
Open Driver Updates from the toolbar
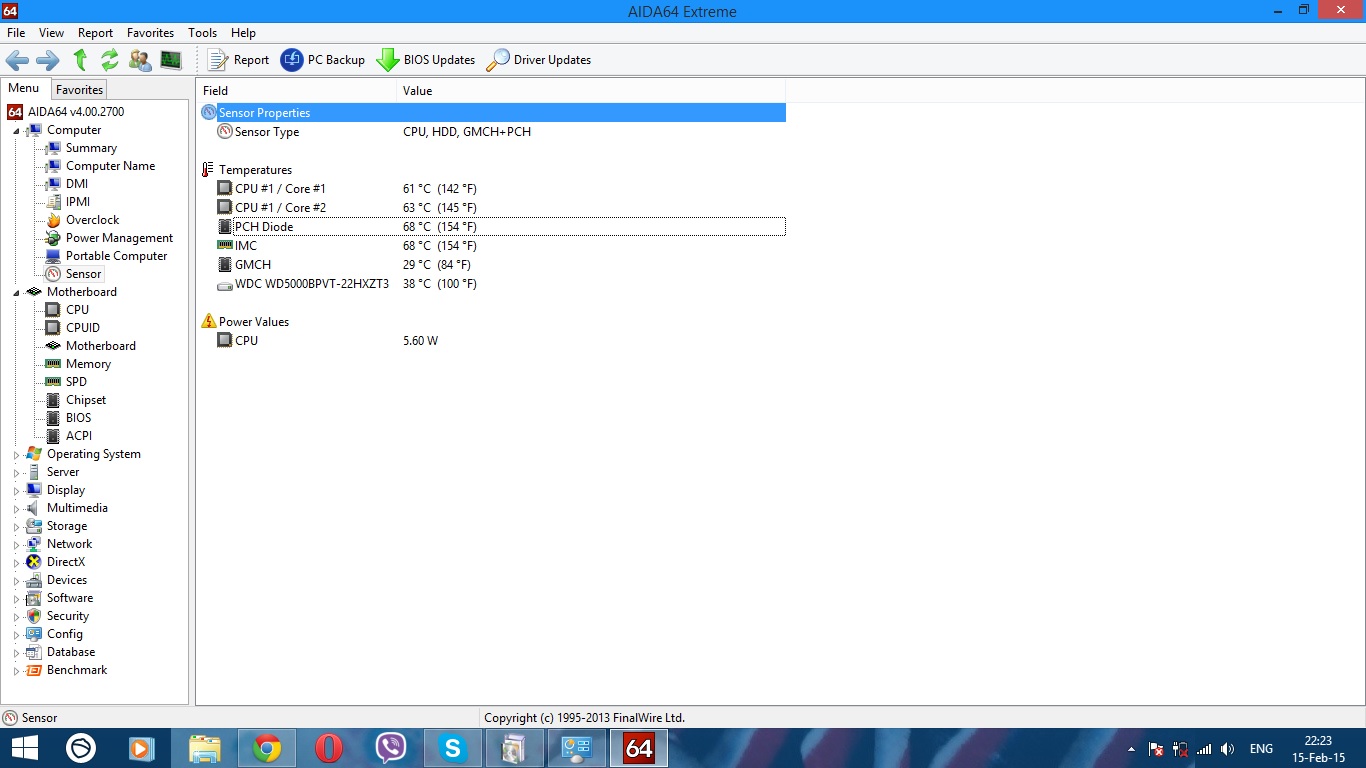[539, 60]
